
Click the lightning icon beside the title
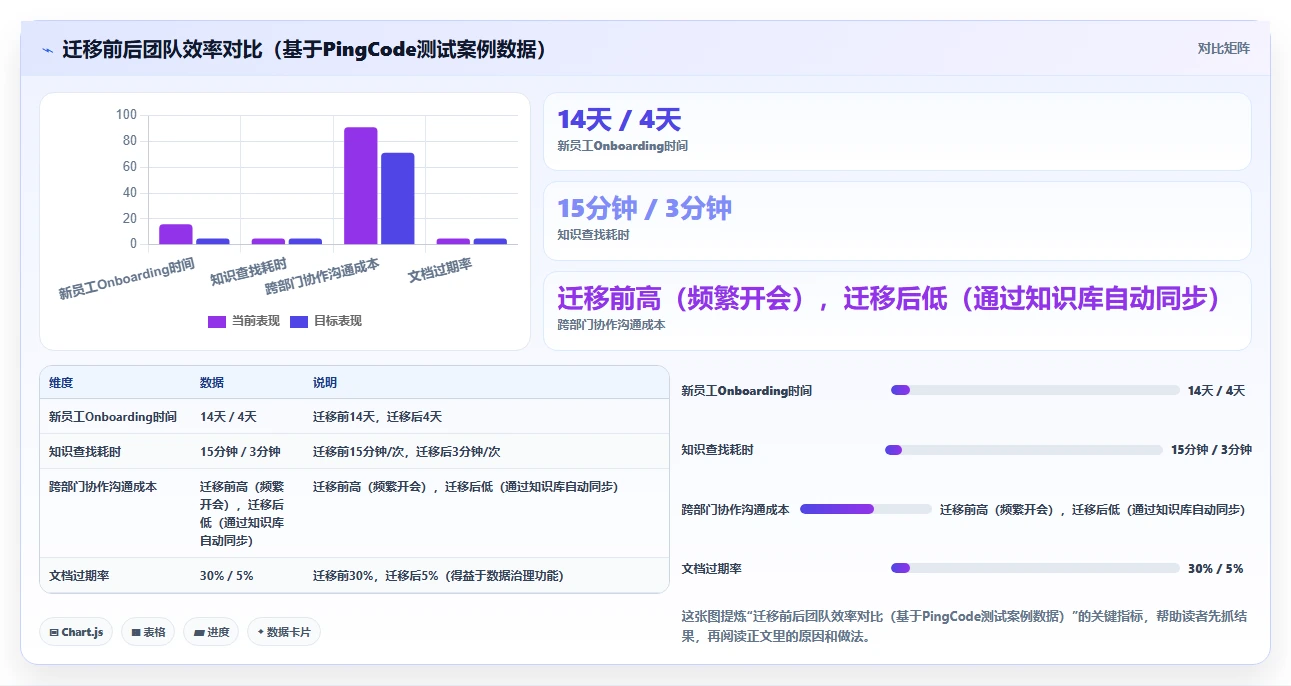pyautogui.click(x=47, y=50)
